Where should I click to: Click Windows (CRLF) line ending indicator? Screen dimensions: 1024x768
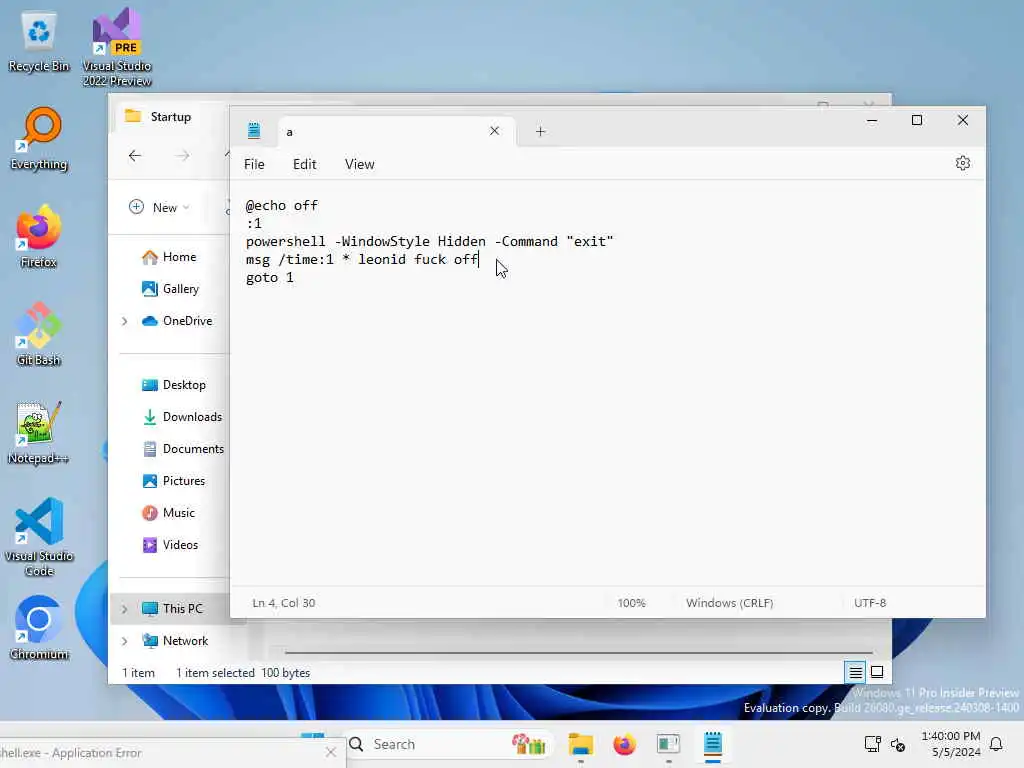729,603
